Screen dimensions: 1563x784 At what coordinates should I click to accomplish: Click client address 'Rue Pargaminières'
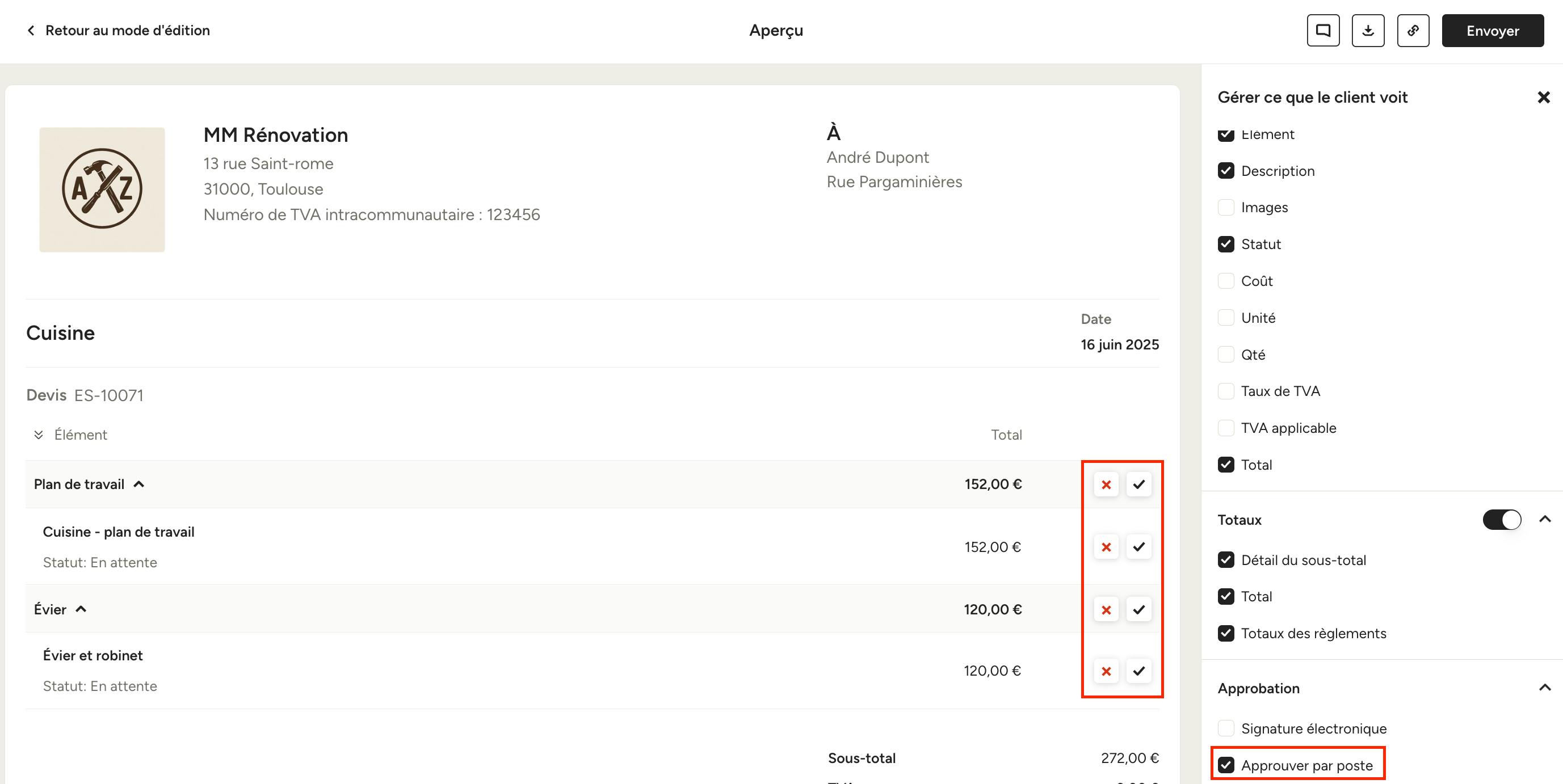(x=894, y=182)
